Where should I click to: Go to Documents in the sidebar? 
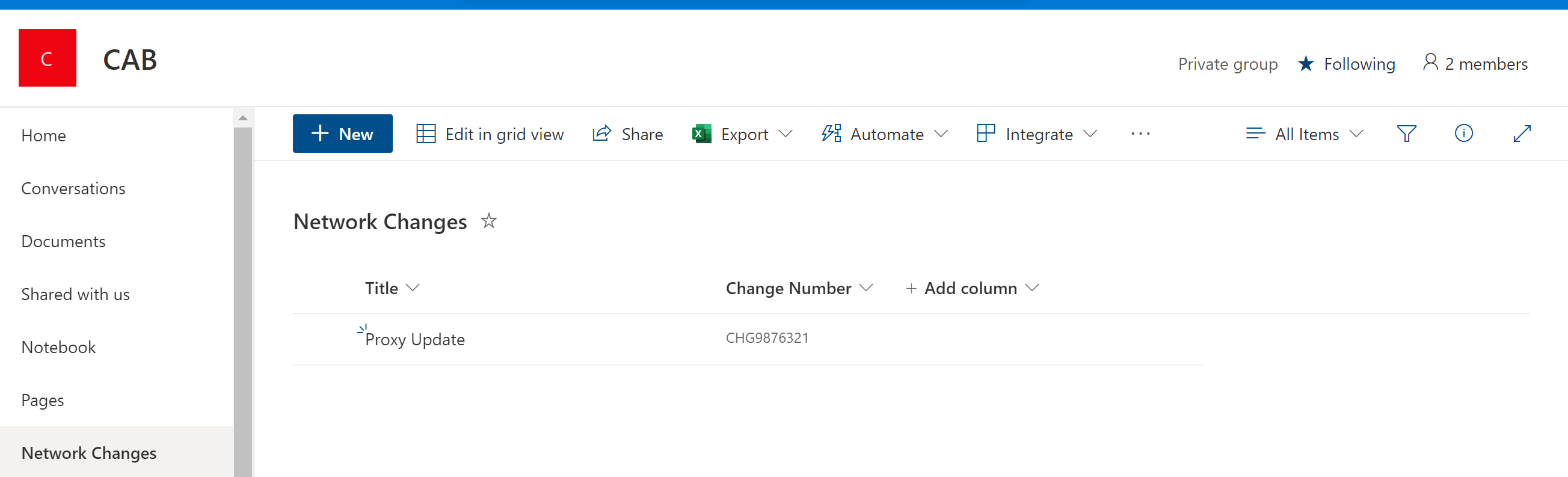coord(63,242)
